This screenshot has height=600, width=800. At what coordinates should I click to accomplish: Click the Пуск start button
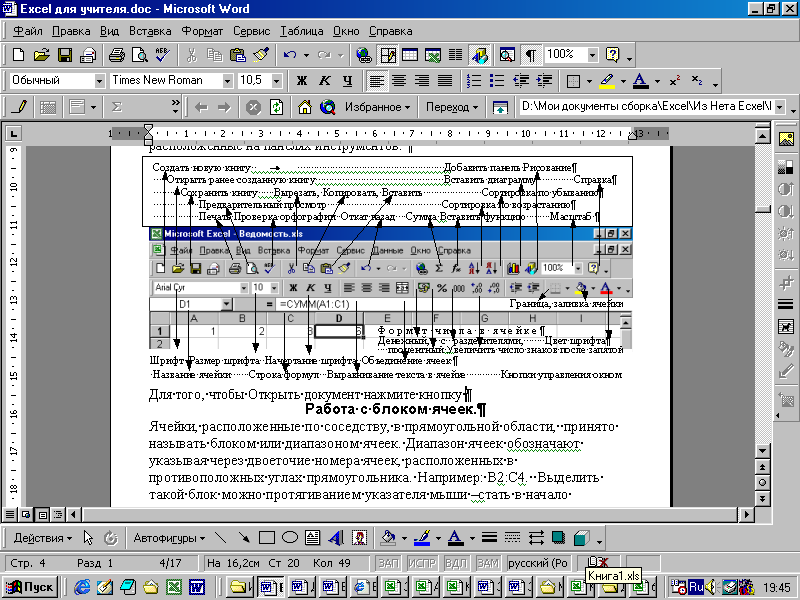point(31,587)
